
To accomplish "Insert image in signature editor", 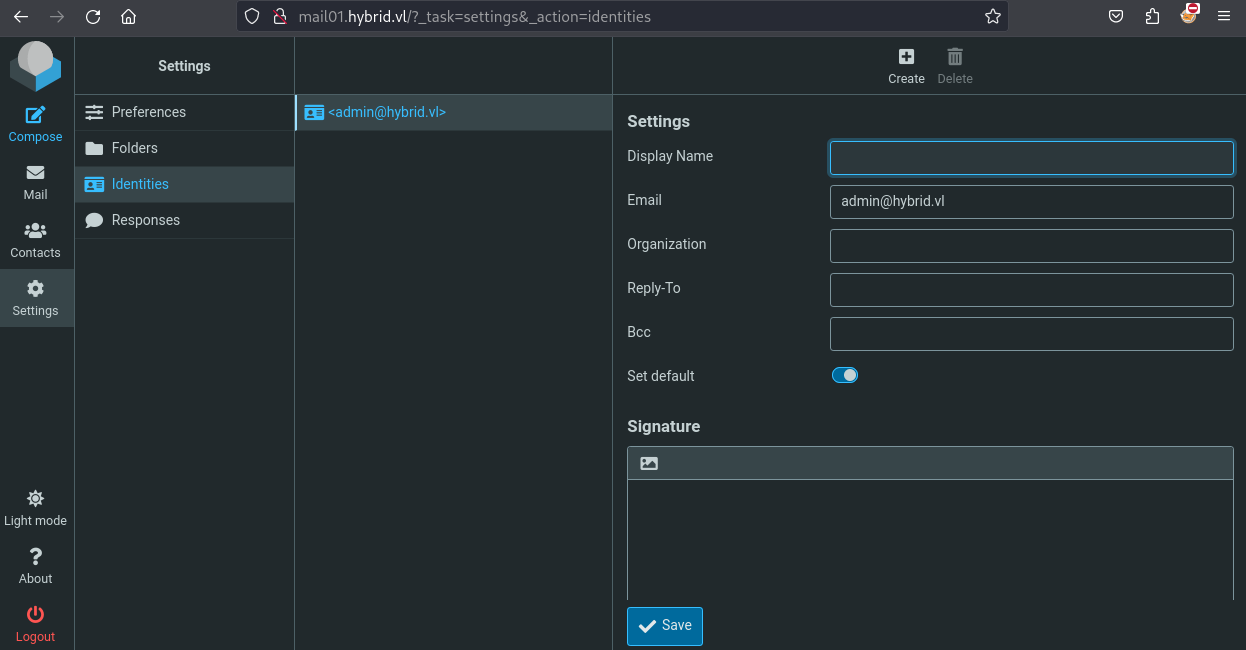I will (x=649, y=463).
